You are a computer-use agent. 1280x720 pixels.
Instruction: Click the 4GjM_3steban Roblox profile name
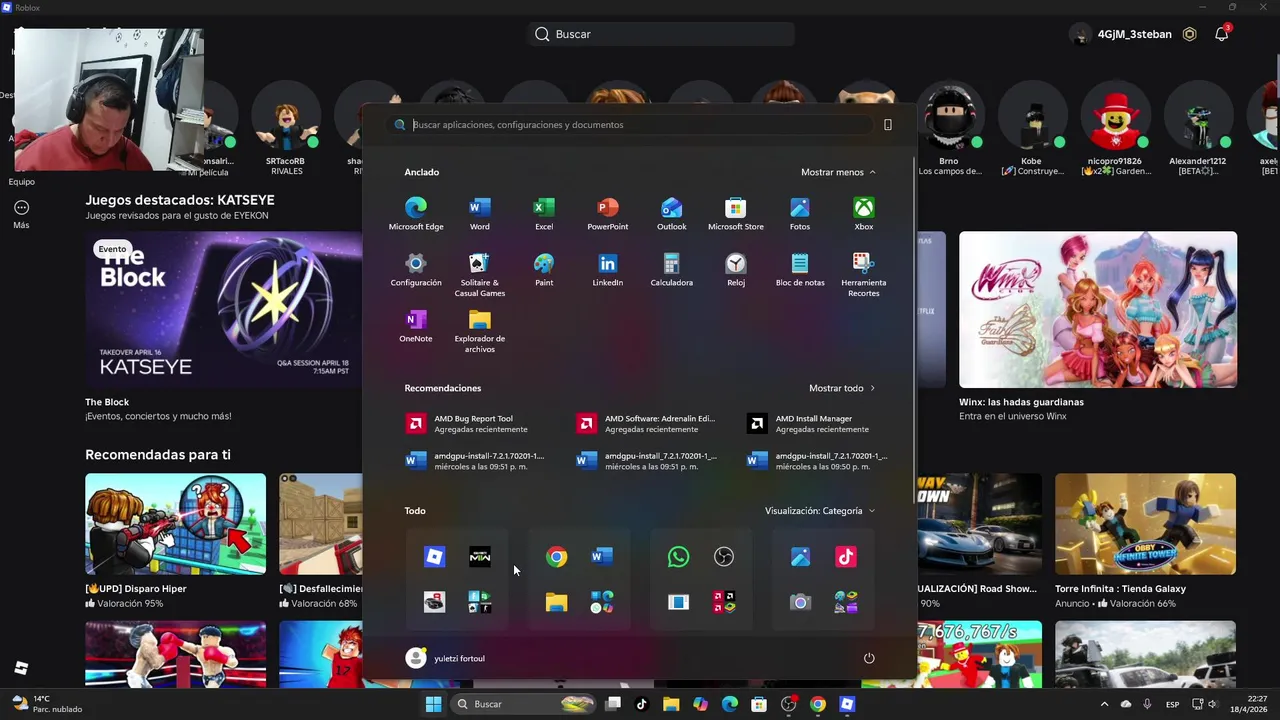pyautogui.click(x=1134, y=34)
